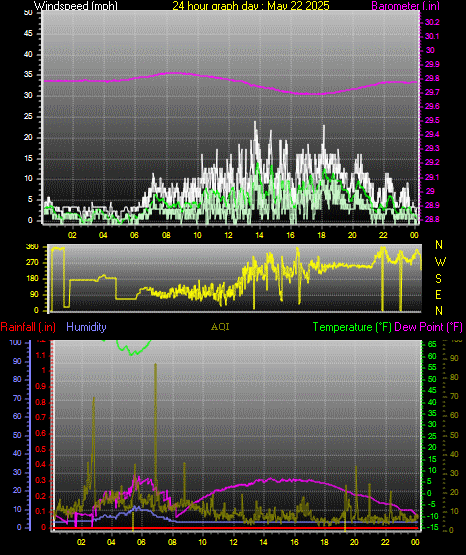Select the "AQI" legend label
The width and height of the screenshot is (466, 555).
pyautogui.click(x=220, y=327)
